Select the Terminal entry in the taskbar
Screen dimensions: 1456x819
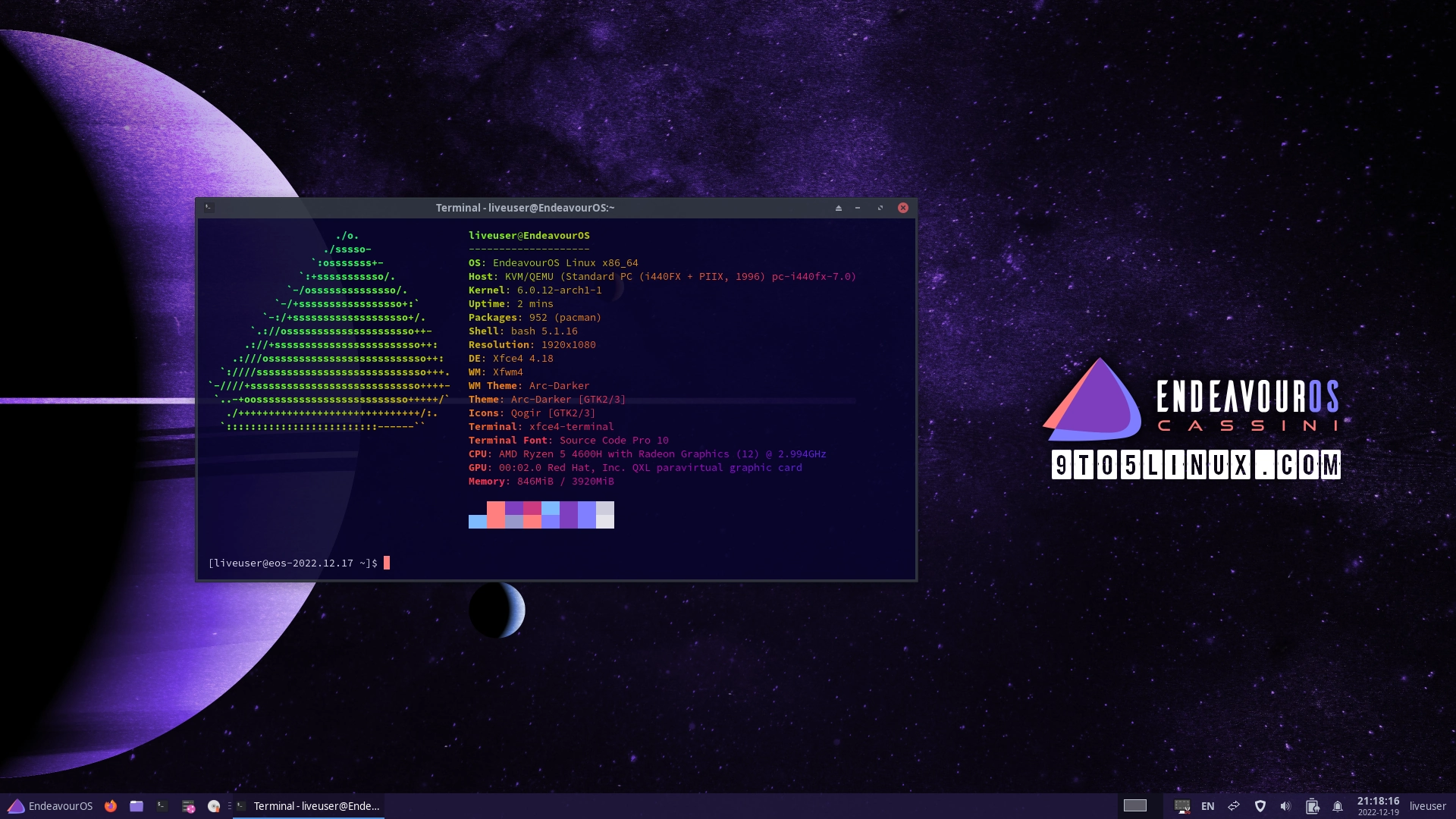pos(311,806)
